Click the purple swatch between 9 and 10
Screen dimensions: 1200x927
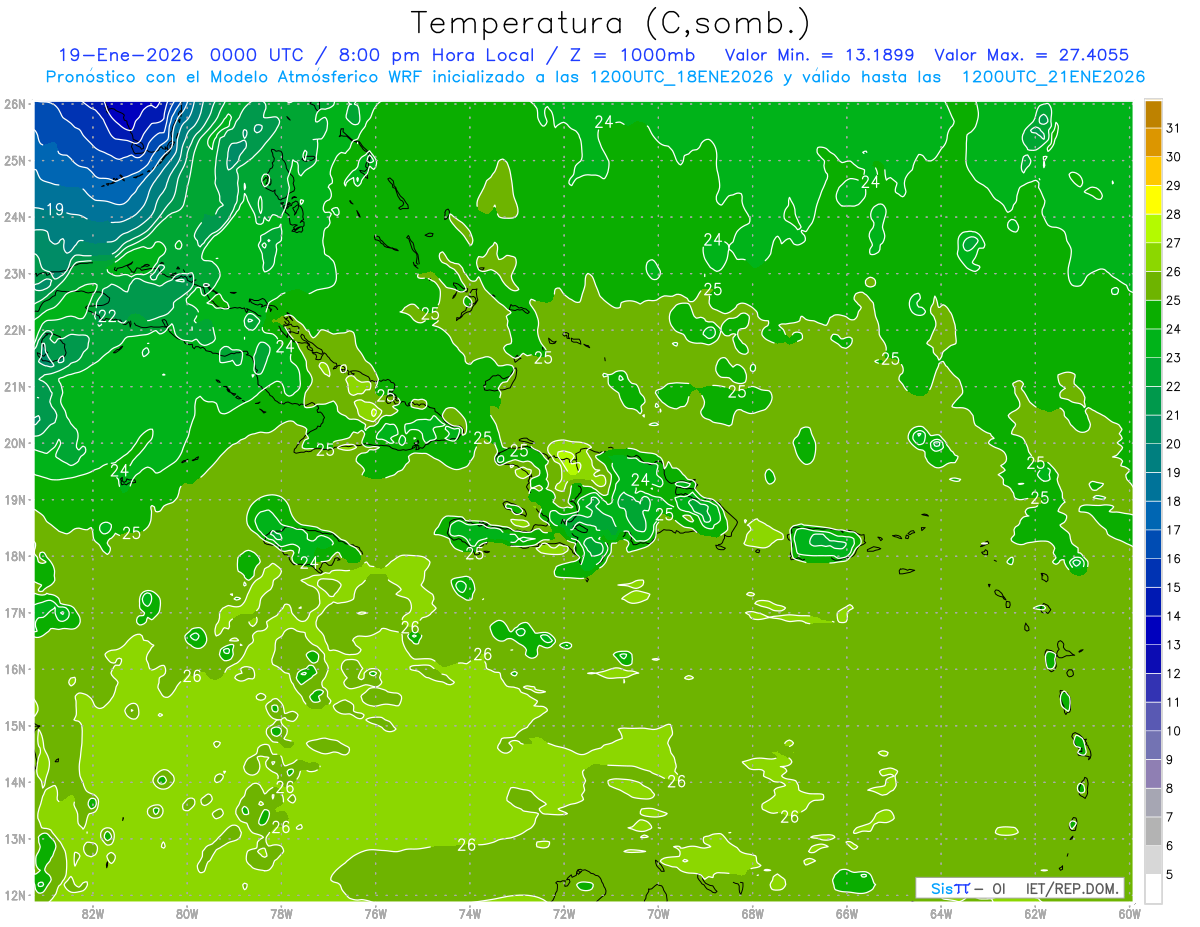tap(1153, 744)
